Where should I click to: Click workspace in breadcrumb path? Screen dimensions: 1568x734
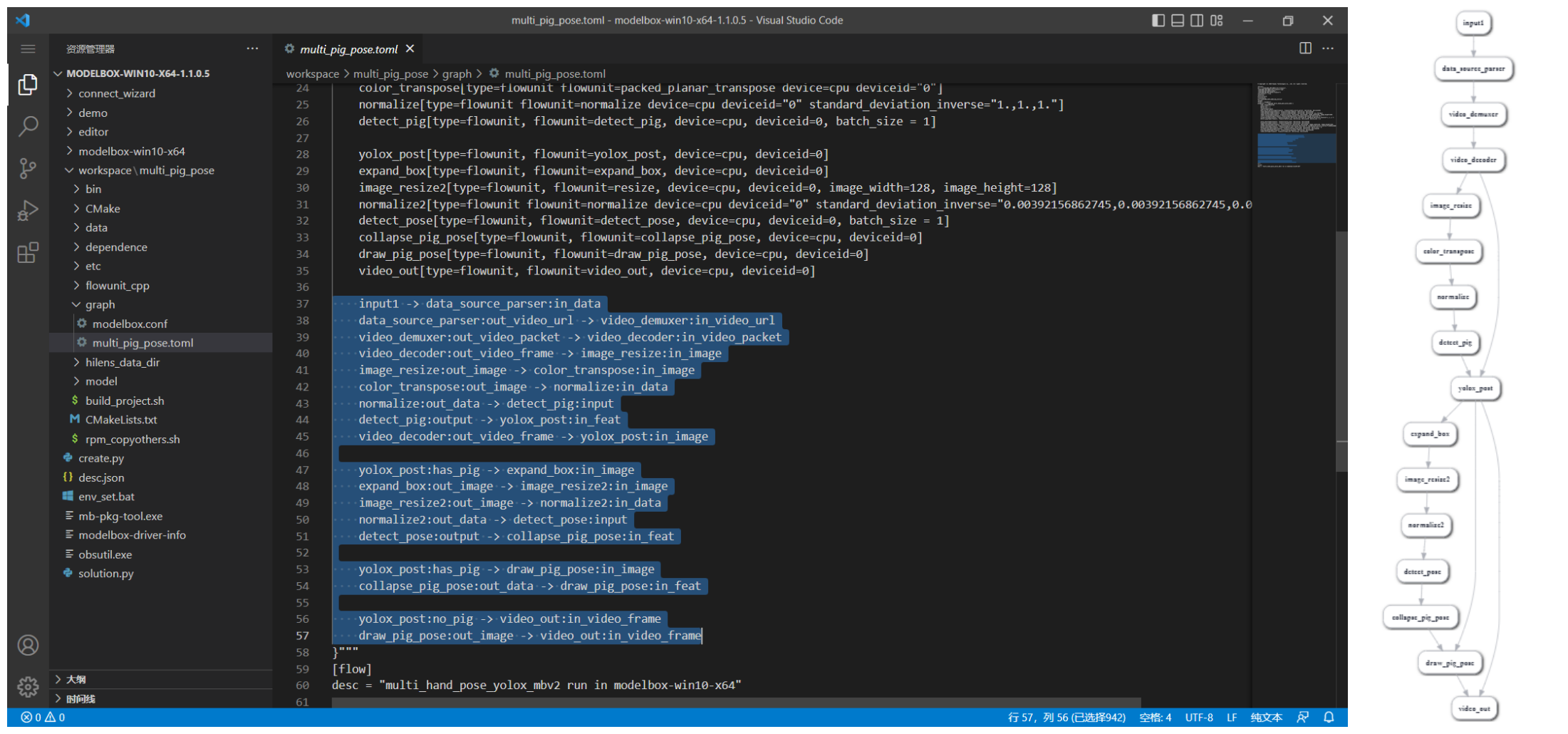(x=312, y=73)
